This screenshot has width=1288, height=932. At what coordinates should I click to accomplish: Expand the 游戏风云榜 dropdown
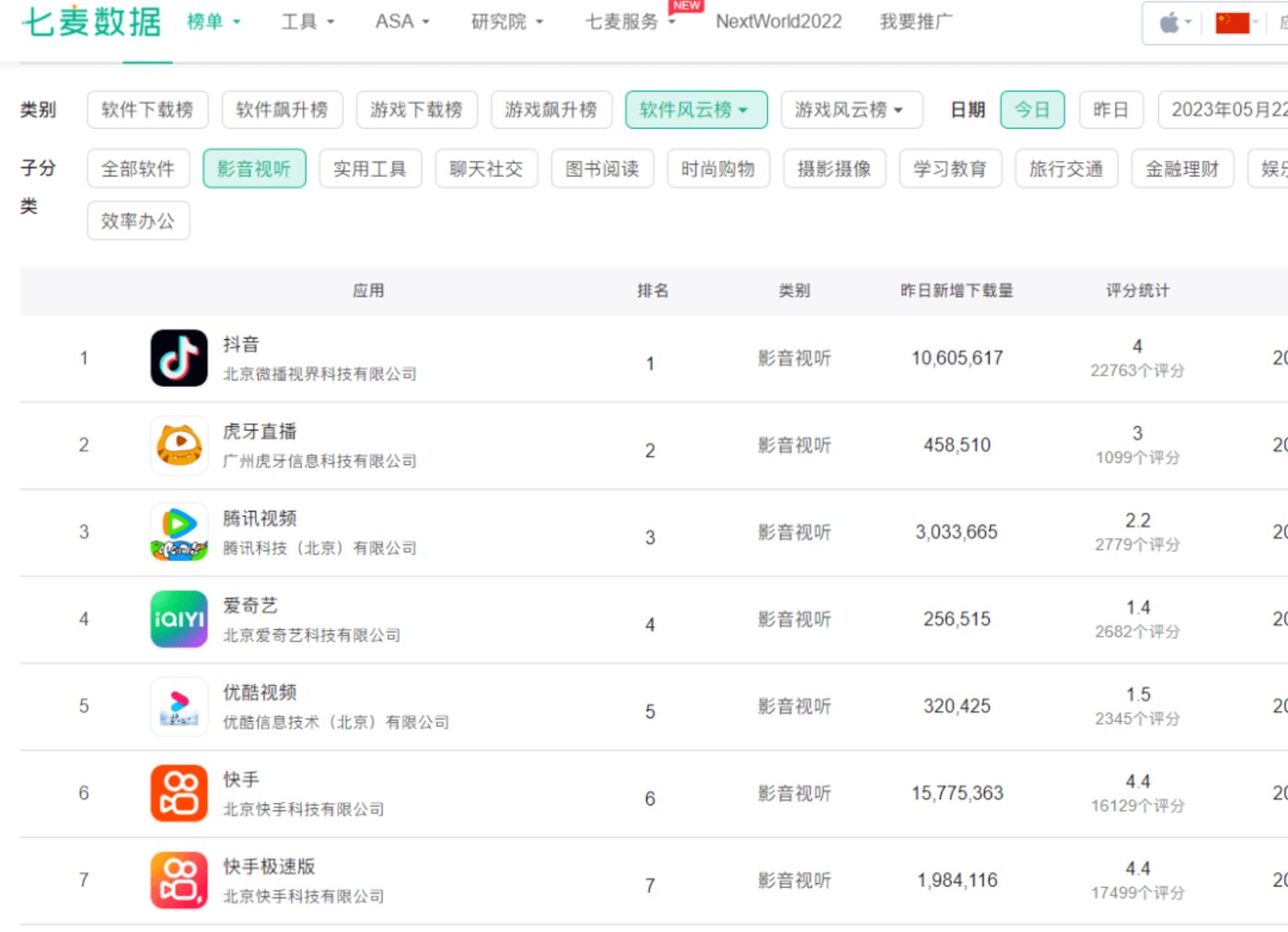point(851,110)
